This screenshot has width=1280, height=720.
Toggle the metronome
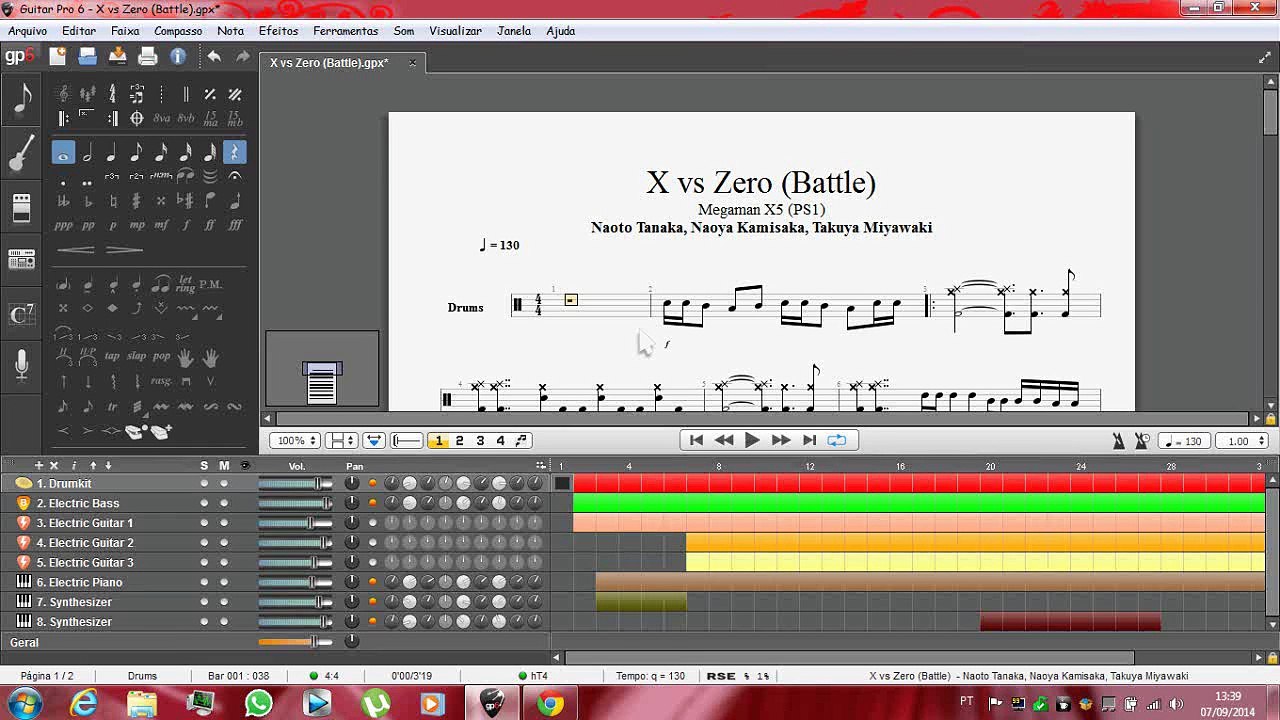pyautogui.click(x=1119, y=441)
